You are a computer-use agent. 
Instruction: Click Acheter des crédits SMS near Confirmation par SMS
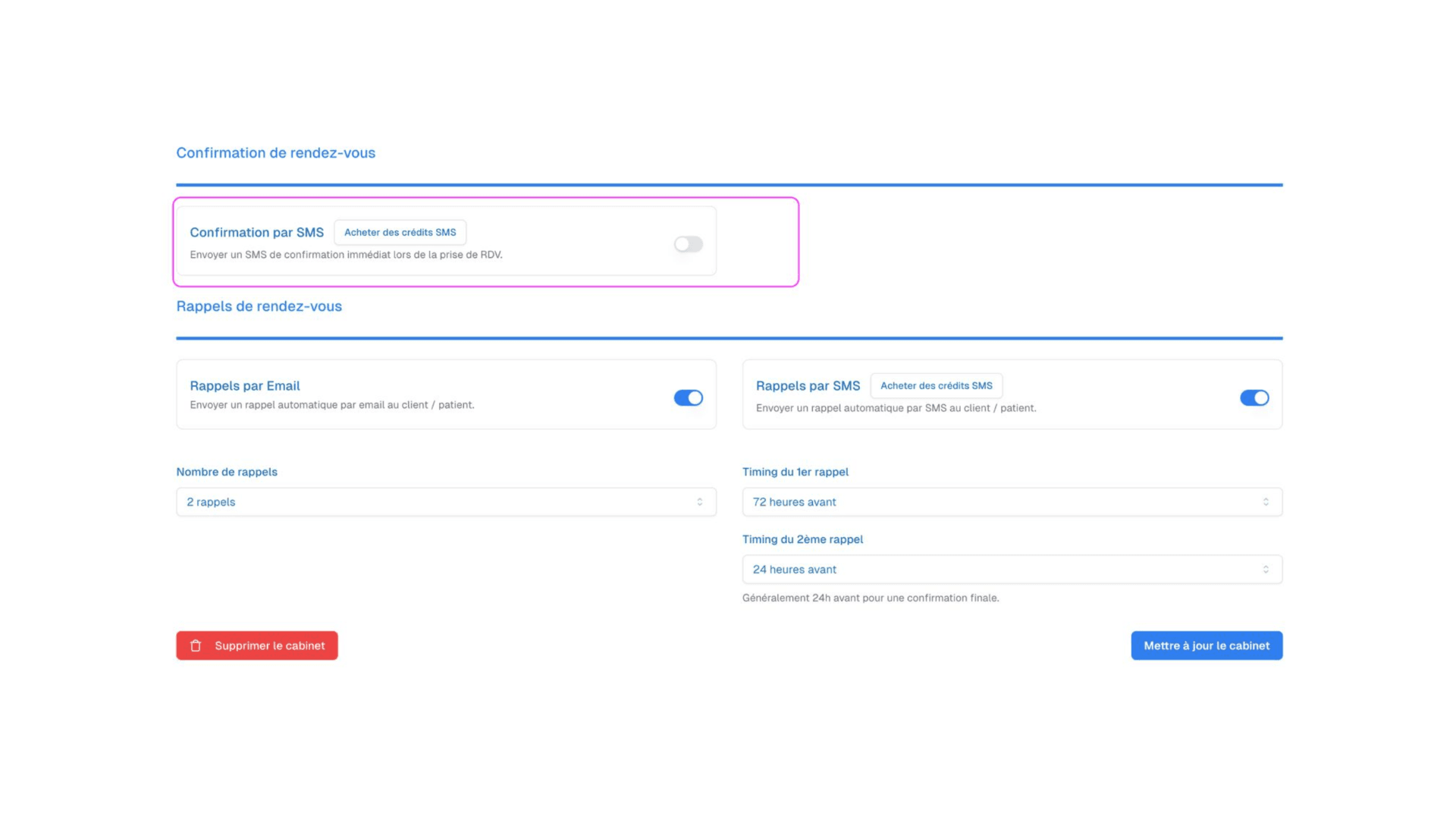[400, 232]
